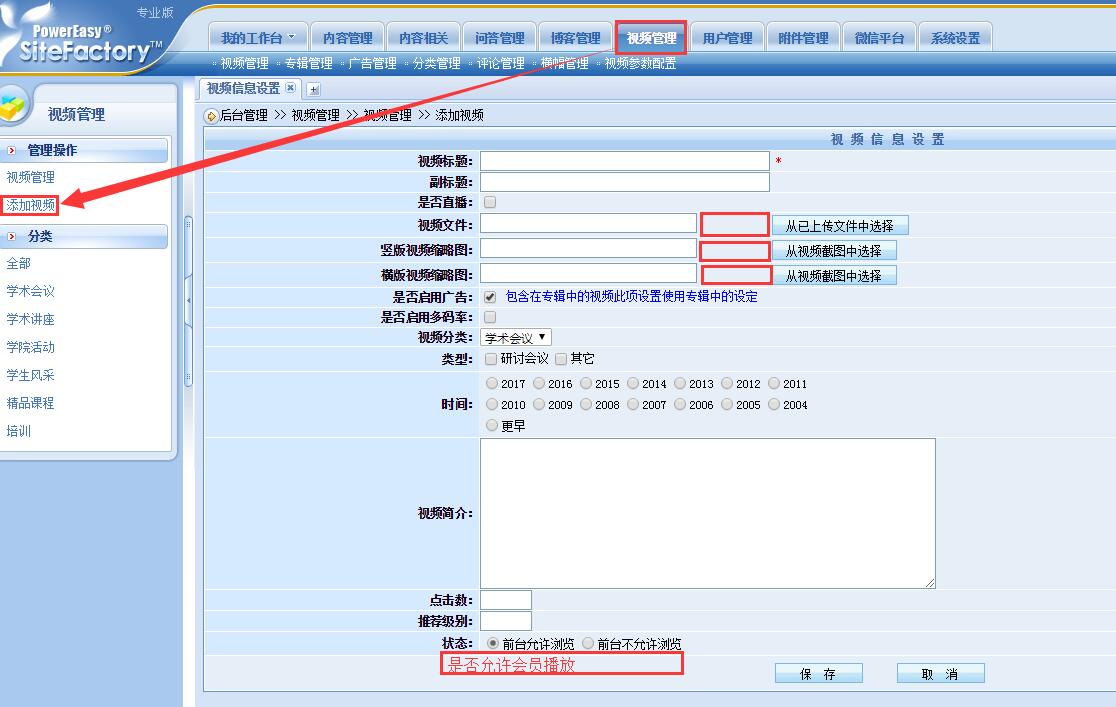Uncheck the 是否启用广告 checkbox

[x=490, y=297]
